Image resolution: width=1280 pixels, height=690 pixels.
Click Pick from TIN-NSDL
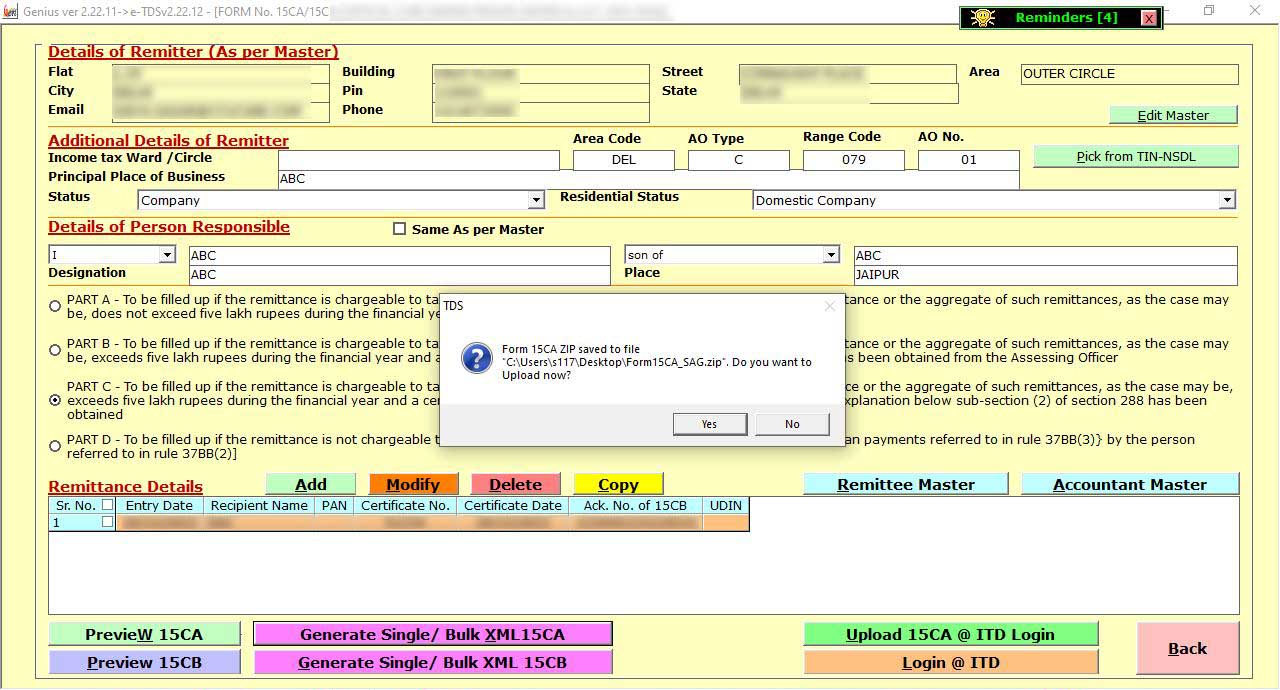1135,156
